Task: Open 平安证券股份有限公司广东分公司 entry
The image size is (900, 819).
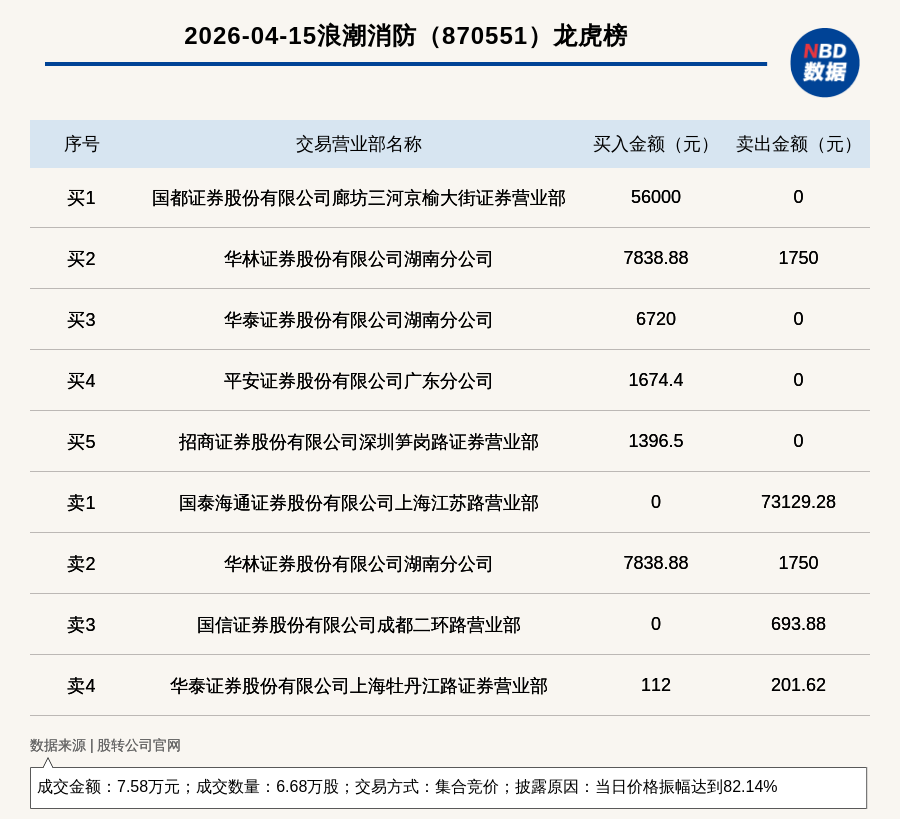Action: coord(358,381)
